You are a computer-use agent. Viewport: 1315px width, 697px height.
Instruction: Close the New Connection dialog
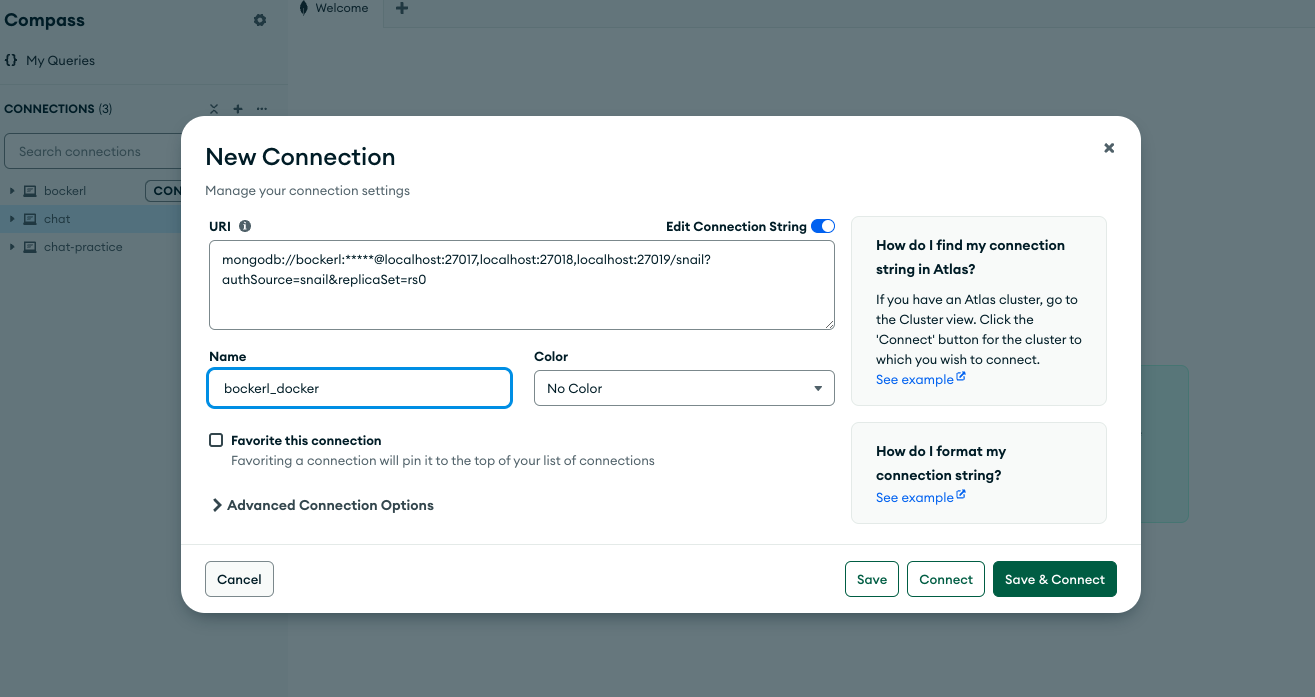[x=1108, y=148]
